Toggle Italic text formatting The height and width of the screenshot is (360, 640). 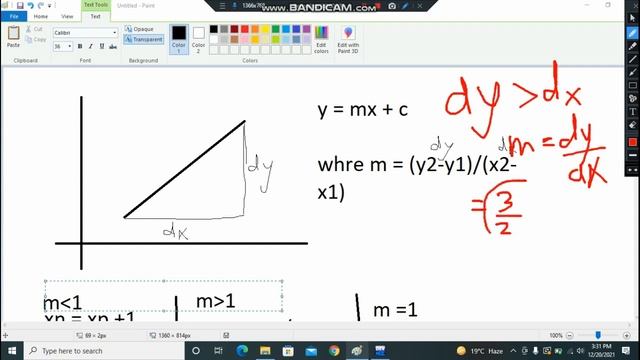[91, 47]
